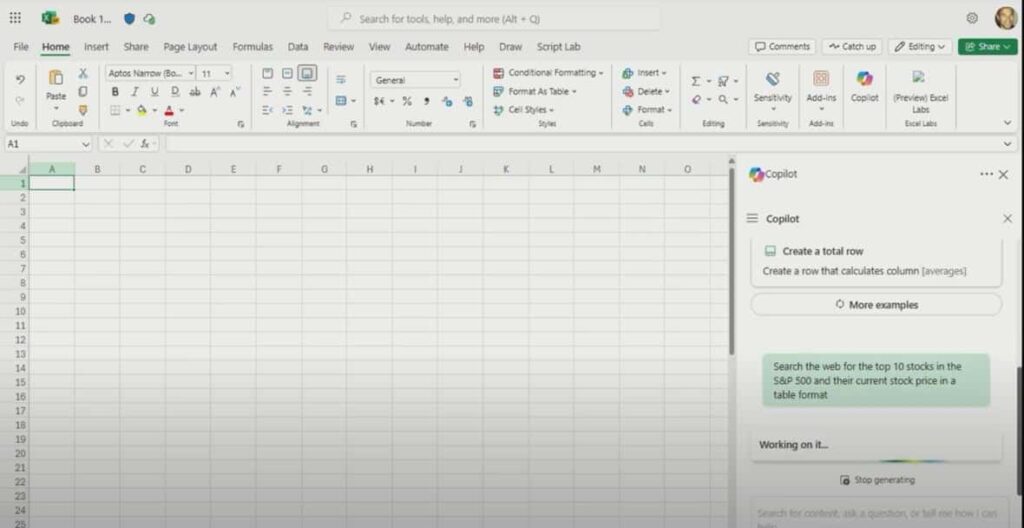Click the Comments button
The width and height of the screenshot is (1024, 528).
click(782, 46)
